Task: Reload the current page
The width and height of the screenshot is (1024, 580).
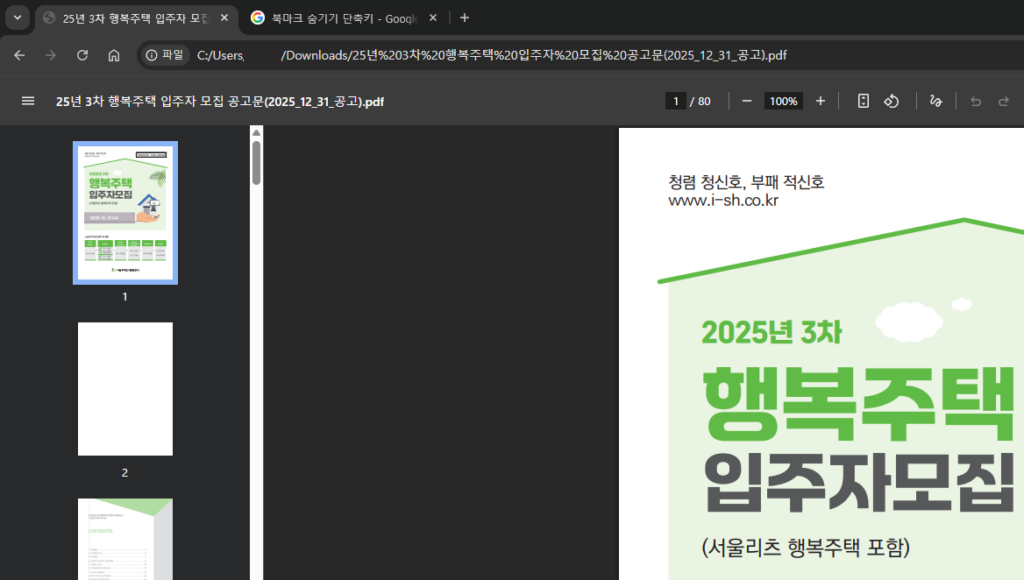Action: pos(82,55)
